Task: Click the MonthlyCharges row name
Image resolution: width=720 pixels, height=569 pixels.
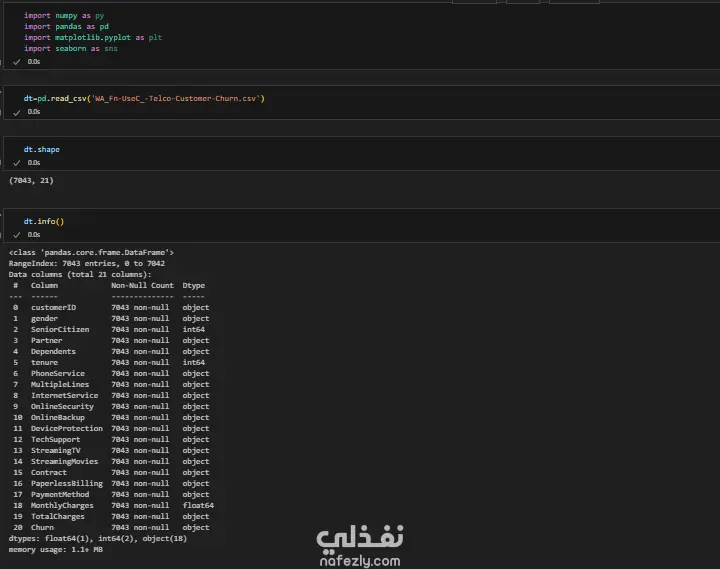Action: click(62, 506)
